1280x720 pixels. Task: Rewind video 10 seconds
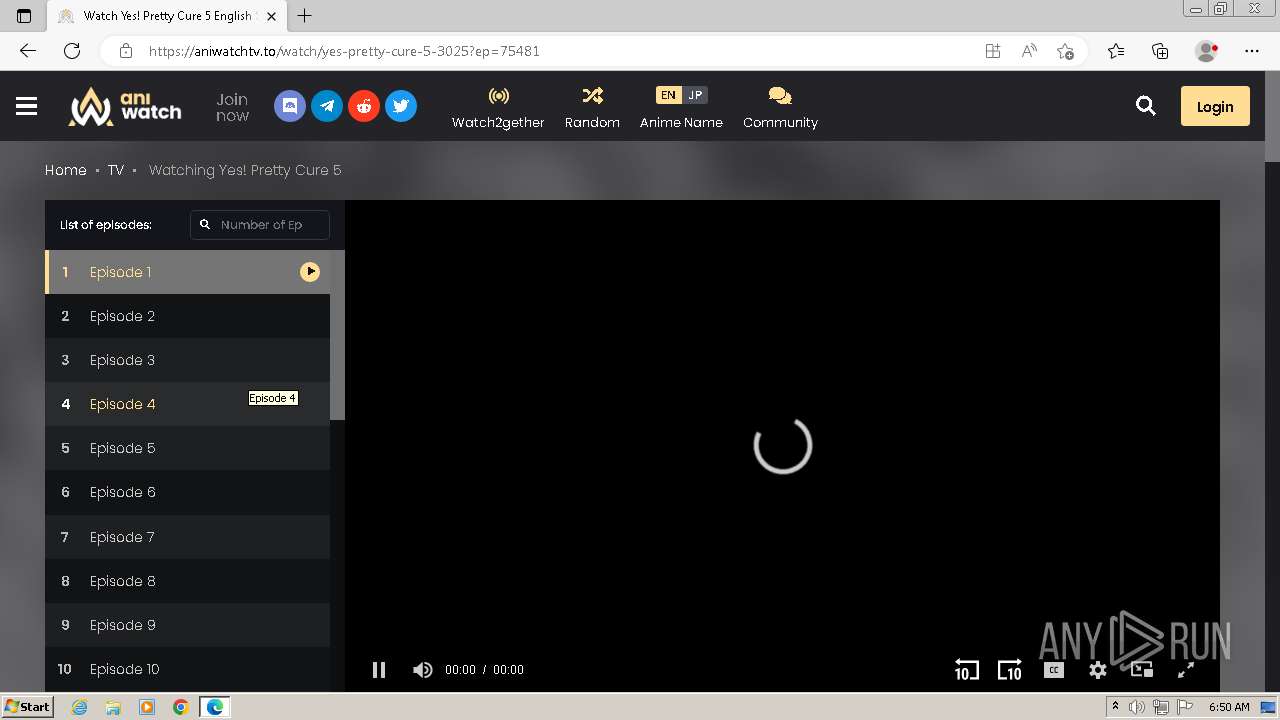(966, 670)
